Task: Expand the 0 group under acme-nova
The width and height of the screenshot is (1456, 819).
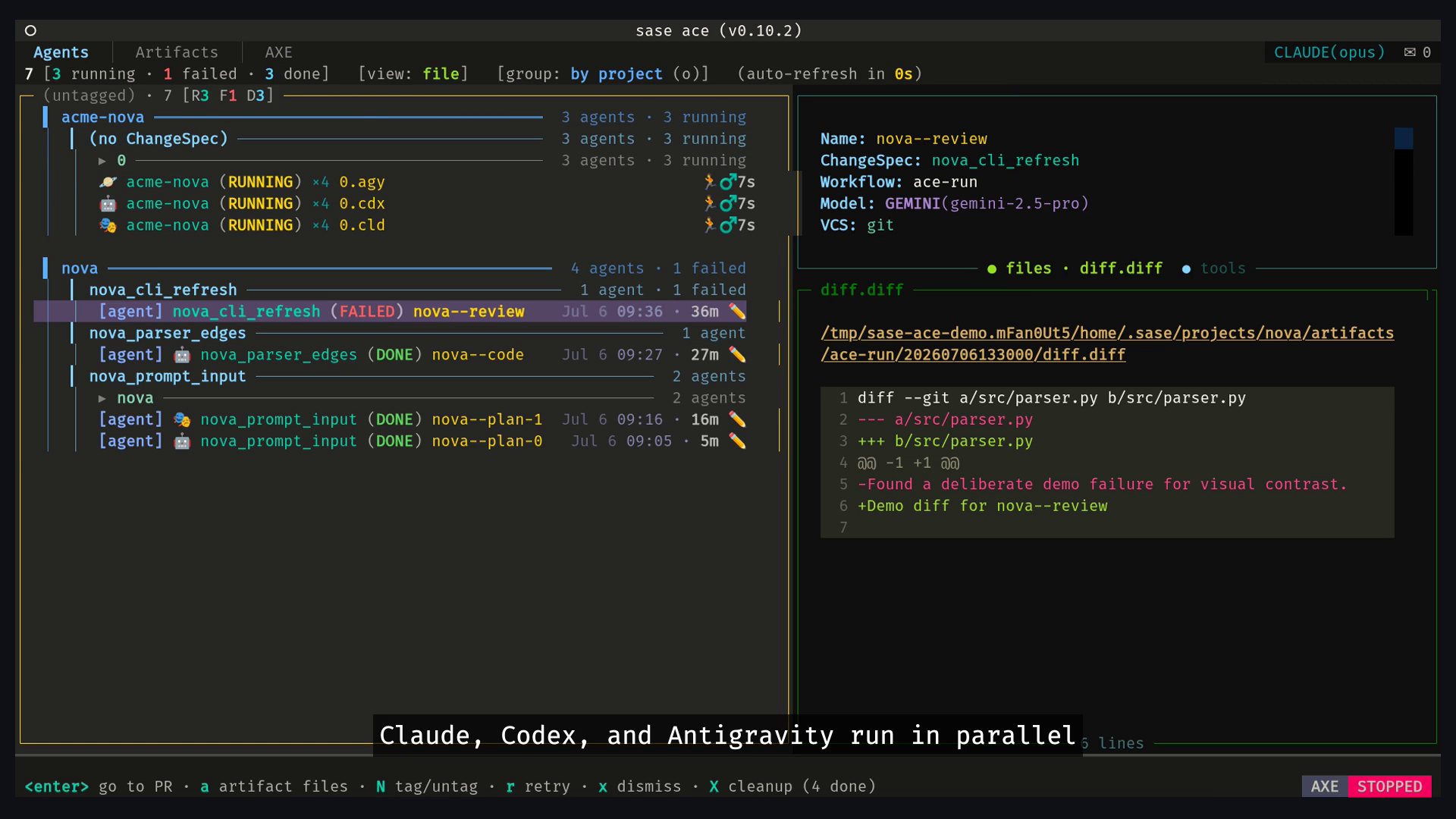Action: [x=102, y=161]
